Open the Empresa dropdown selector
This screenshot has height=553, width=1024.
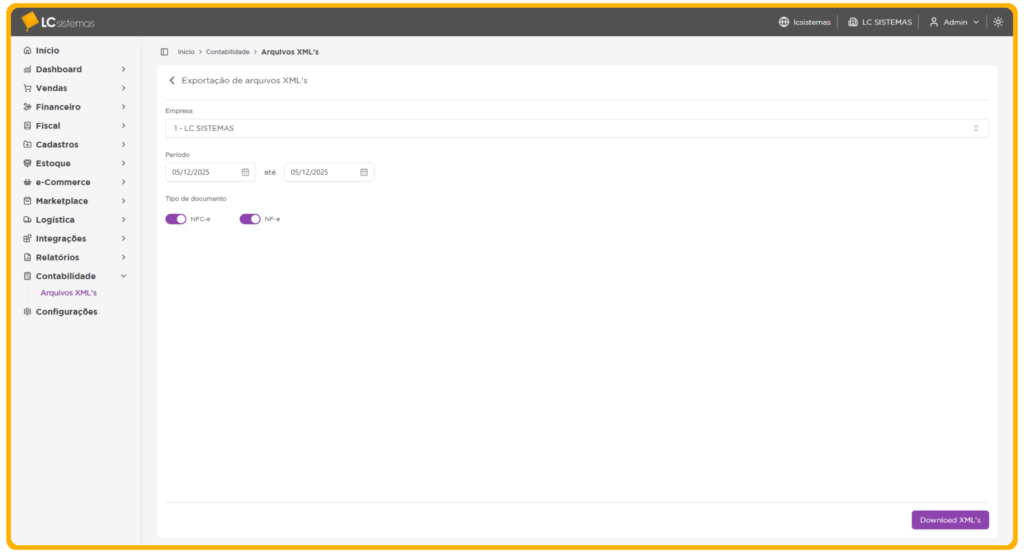pos(576,128)
